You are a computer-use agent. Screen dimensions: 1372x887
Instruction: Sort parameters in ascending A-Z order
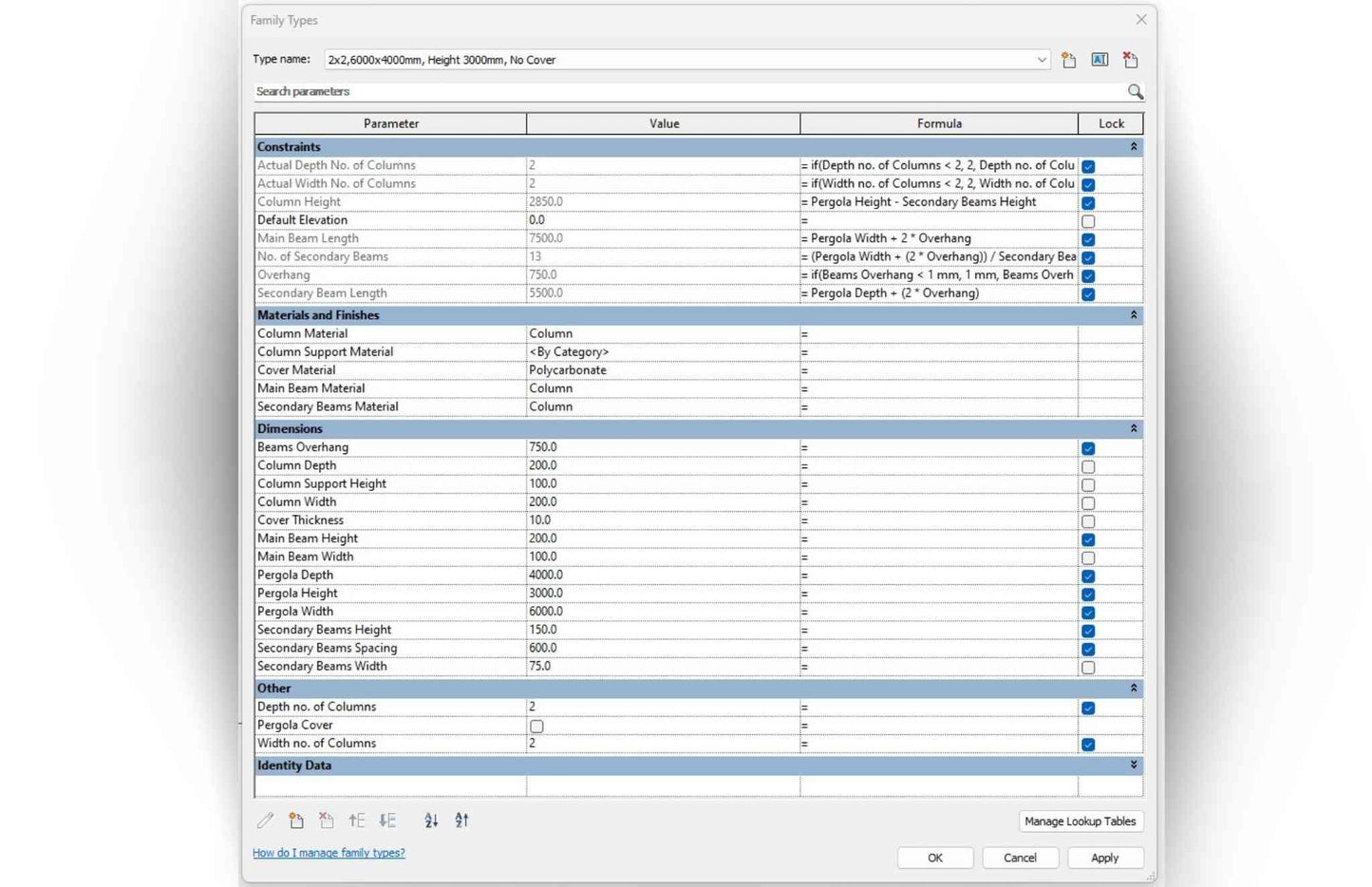coord(431,821)
